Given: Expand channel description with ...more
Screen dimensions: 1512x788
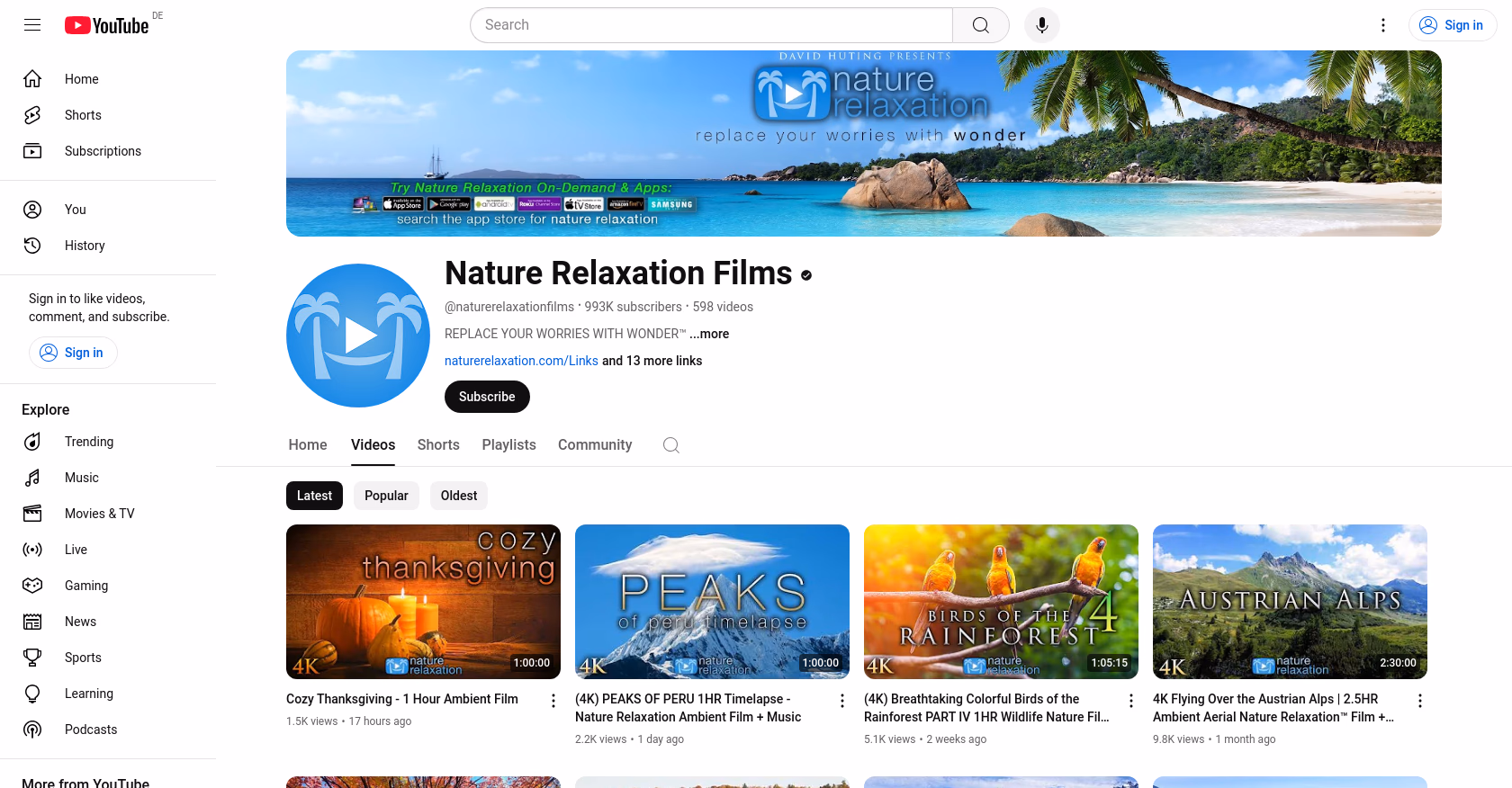Looking at the screenshot, I should [x=709, y=334].
